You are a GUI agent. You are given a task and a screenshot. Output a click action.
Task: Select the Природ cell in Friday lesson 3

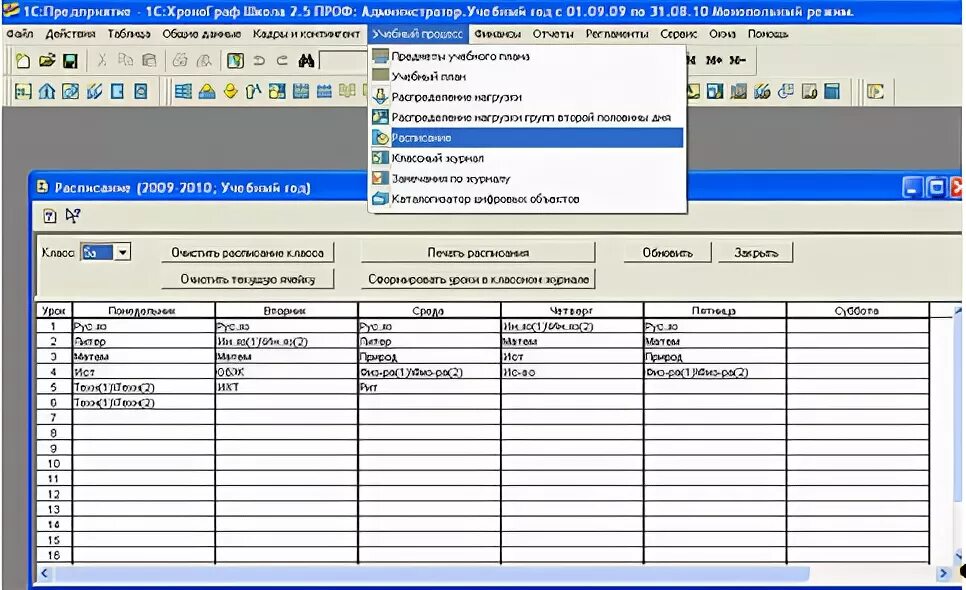pos(715,357)
